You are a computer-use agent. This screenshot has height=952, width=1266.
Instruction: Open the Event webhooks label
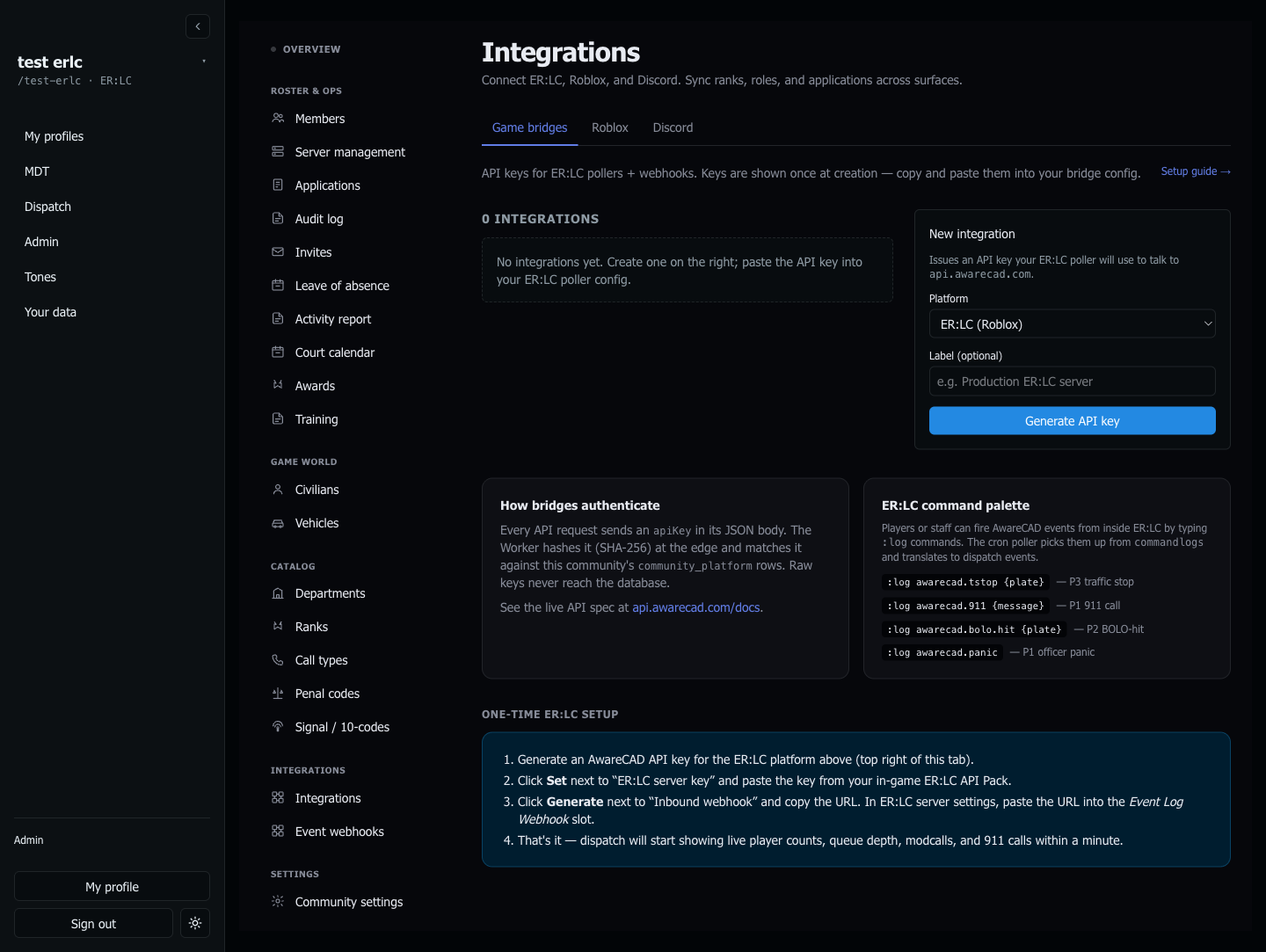click(x=339, y=832)
